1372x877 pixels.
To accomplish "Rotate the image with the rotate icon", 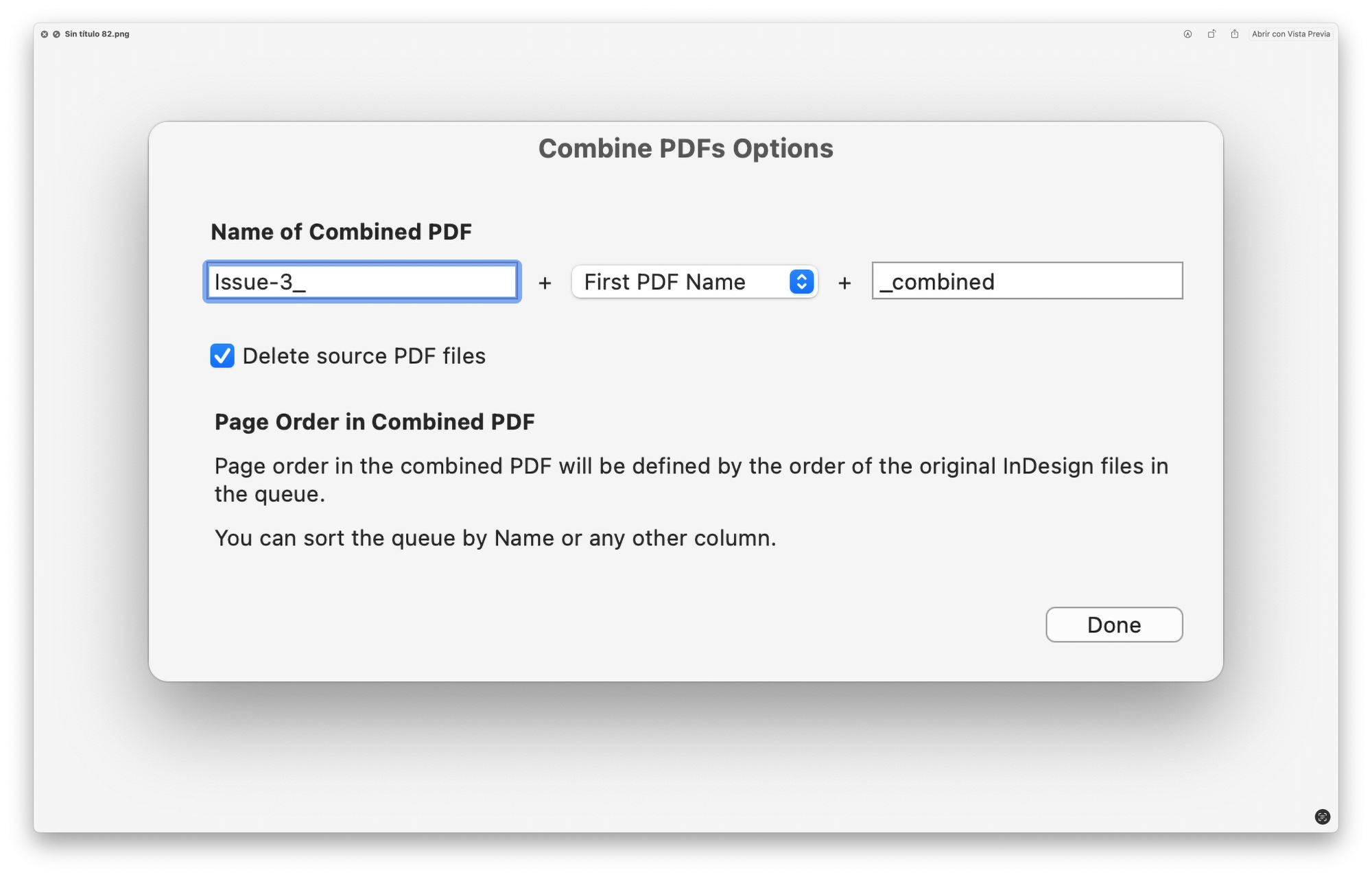I will (1211, 34).
